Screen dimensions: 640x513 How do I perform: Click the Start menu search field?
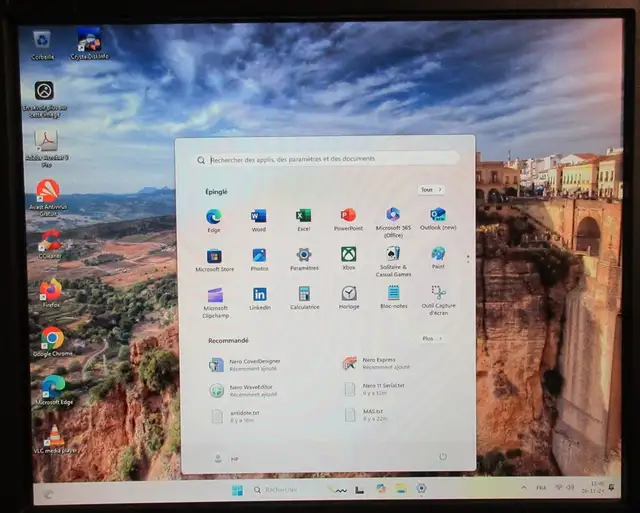click(x=327, y=159)
